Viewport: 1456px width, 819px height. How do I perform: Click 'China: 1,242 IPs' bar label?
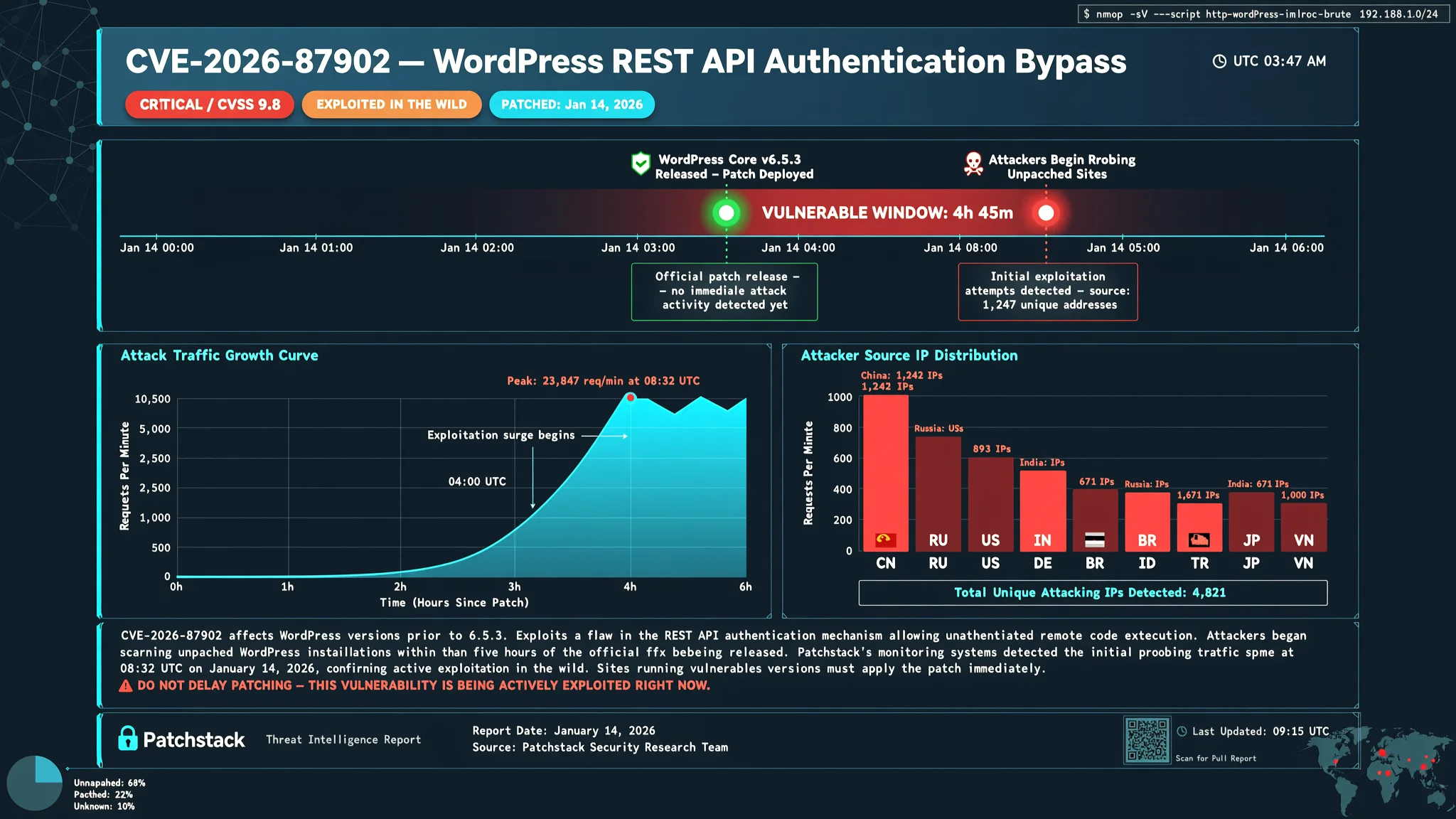[x=901, y=375]
